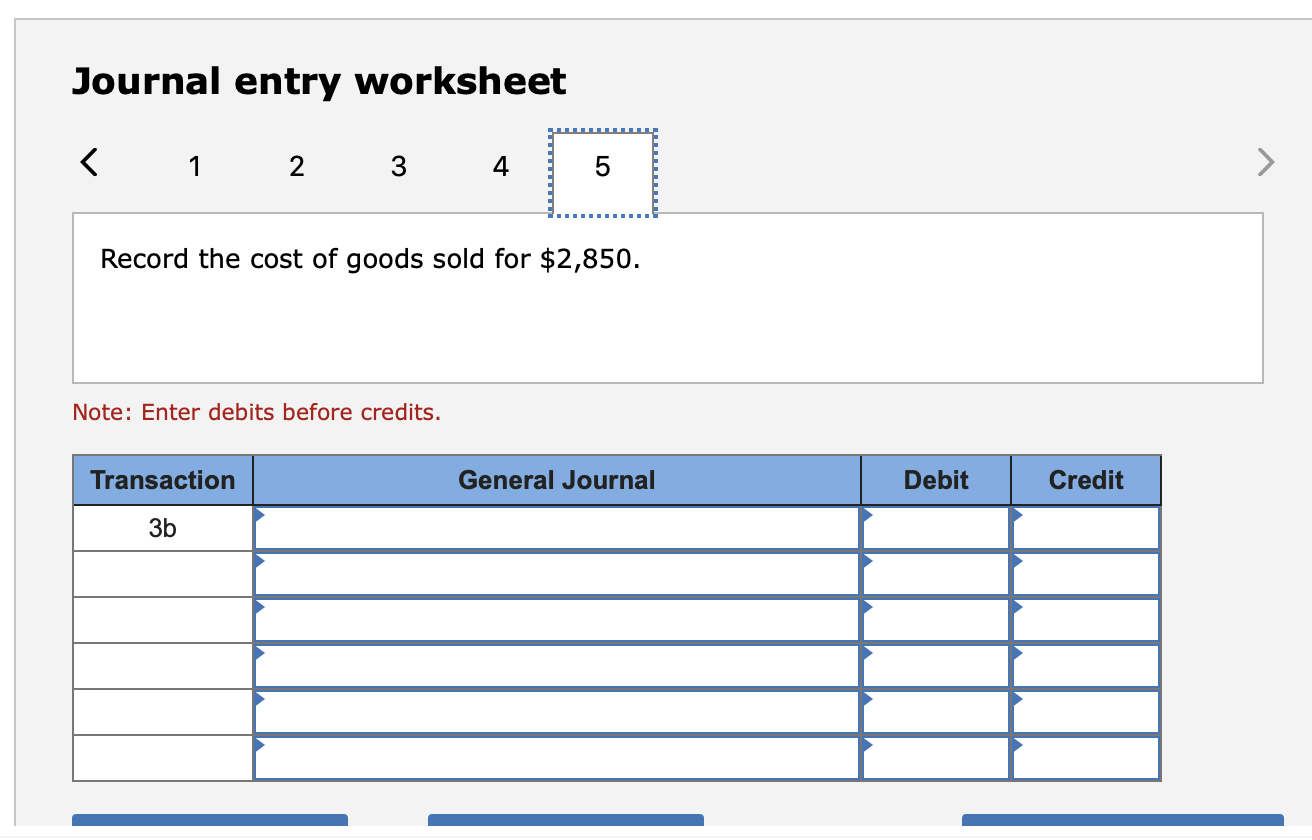Switch to transaction tab 1
Viewport: 1312px width, 840px height.
point(195,166)
